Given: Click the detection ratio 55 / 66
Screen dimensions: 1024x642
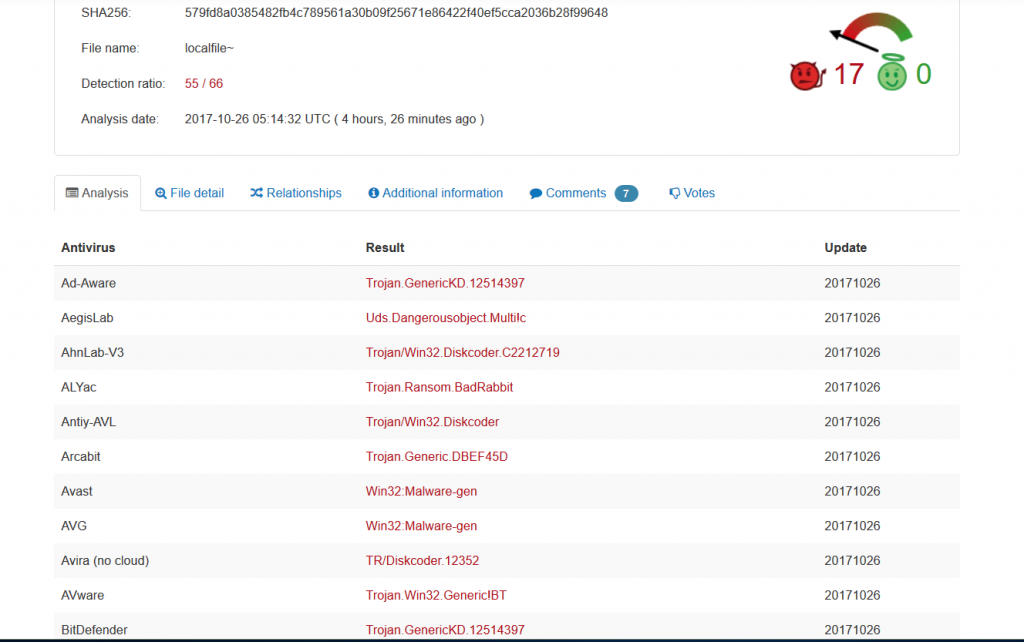Looking at the screenshot, I should coord(204,84).
